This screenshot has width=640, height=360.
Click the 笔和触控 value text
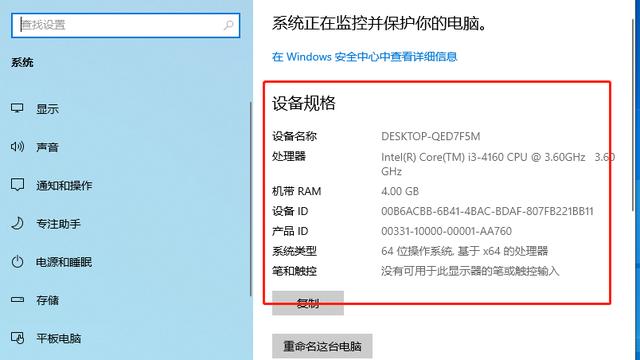pyautogui.click(x=470, y=271)
